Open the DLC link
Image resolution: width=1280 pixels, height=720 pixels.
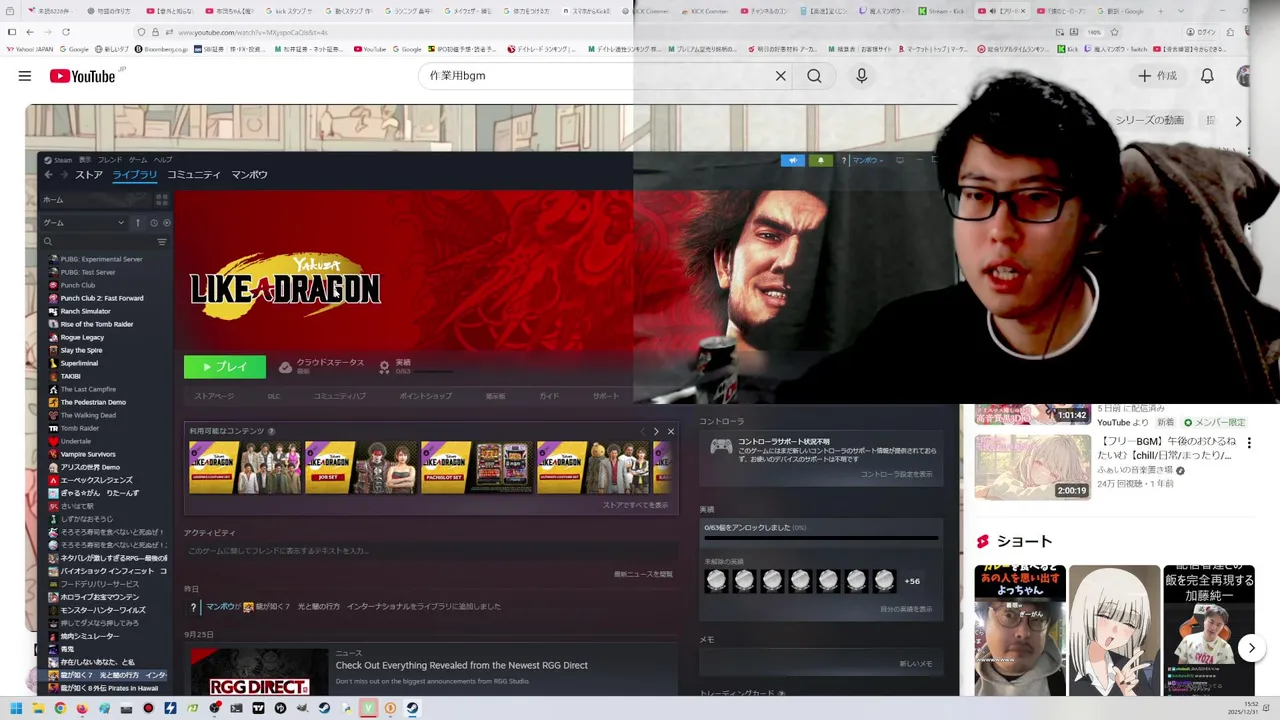click(273, 396)
